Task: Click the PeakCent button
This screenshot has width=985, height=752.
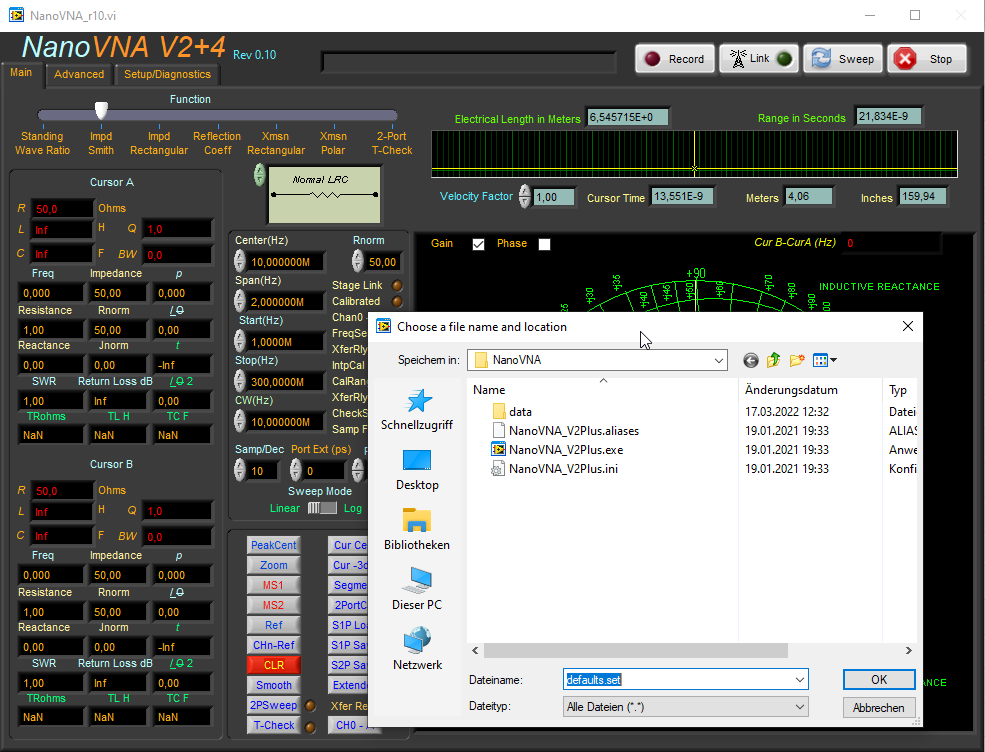Action: point(273,545)
